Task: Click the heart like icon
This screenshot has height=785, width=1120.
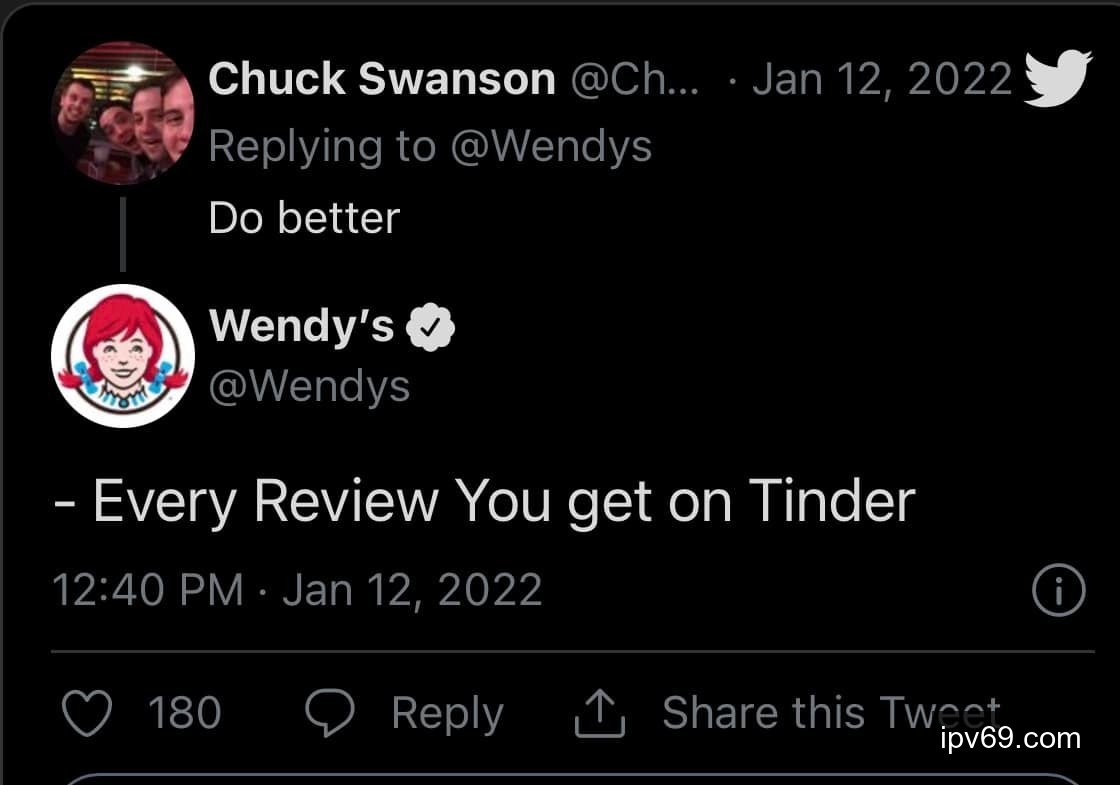Action: tap(87, 713)
